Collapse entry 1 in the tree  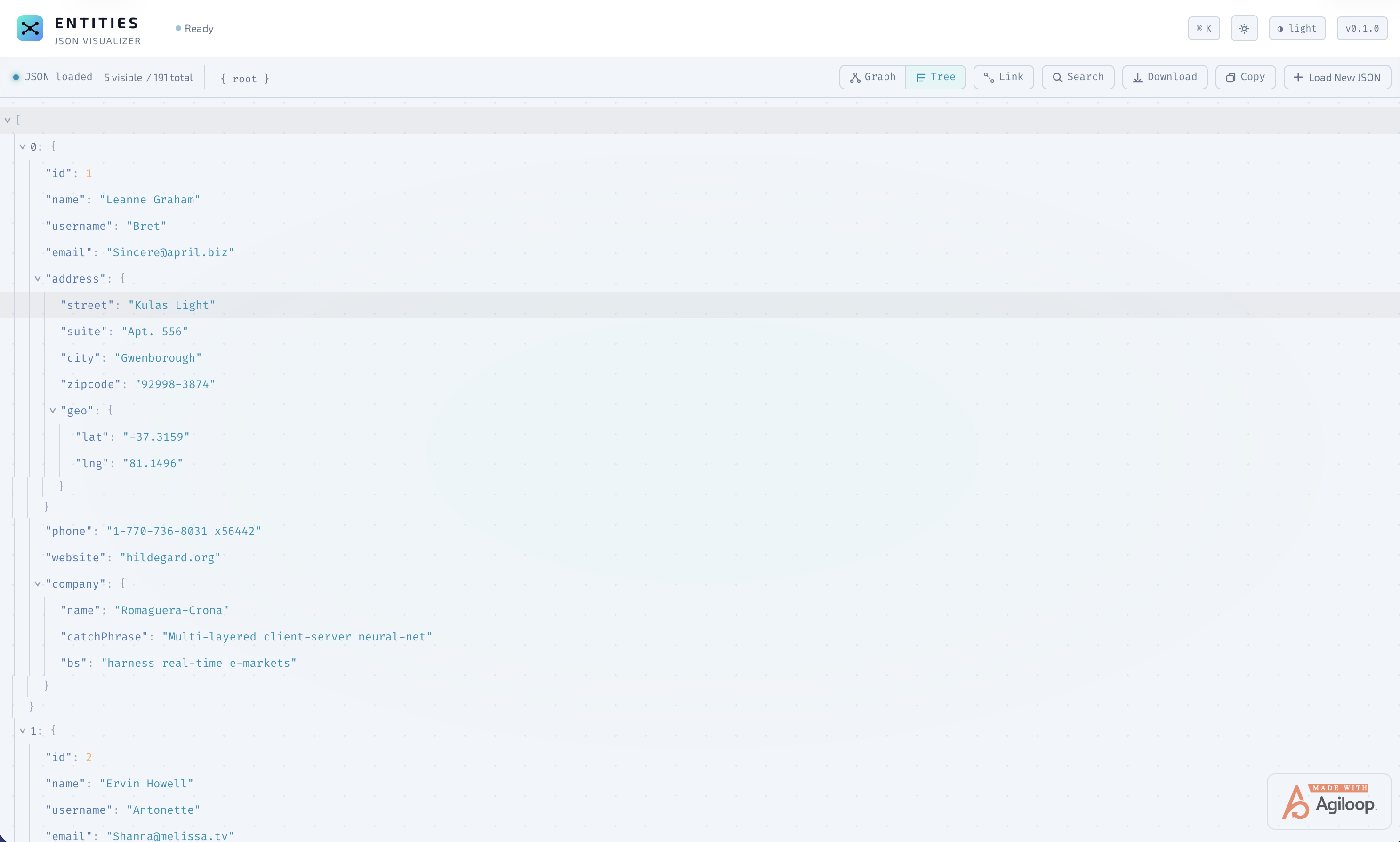23,730
